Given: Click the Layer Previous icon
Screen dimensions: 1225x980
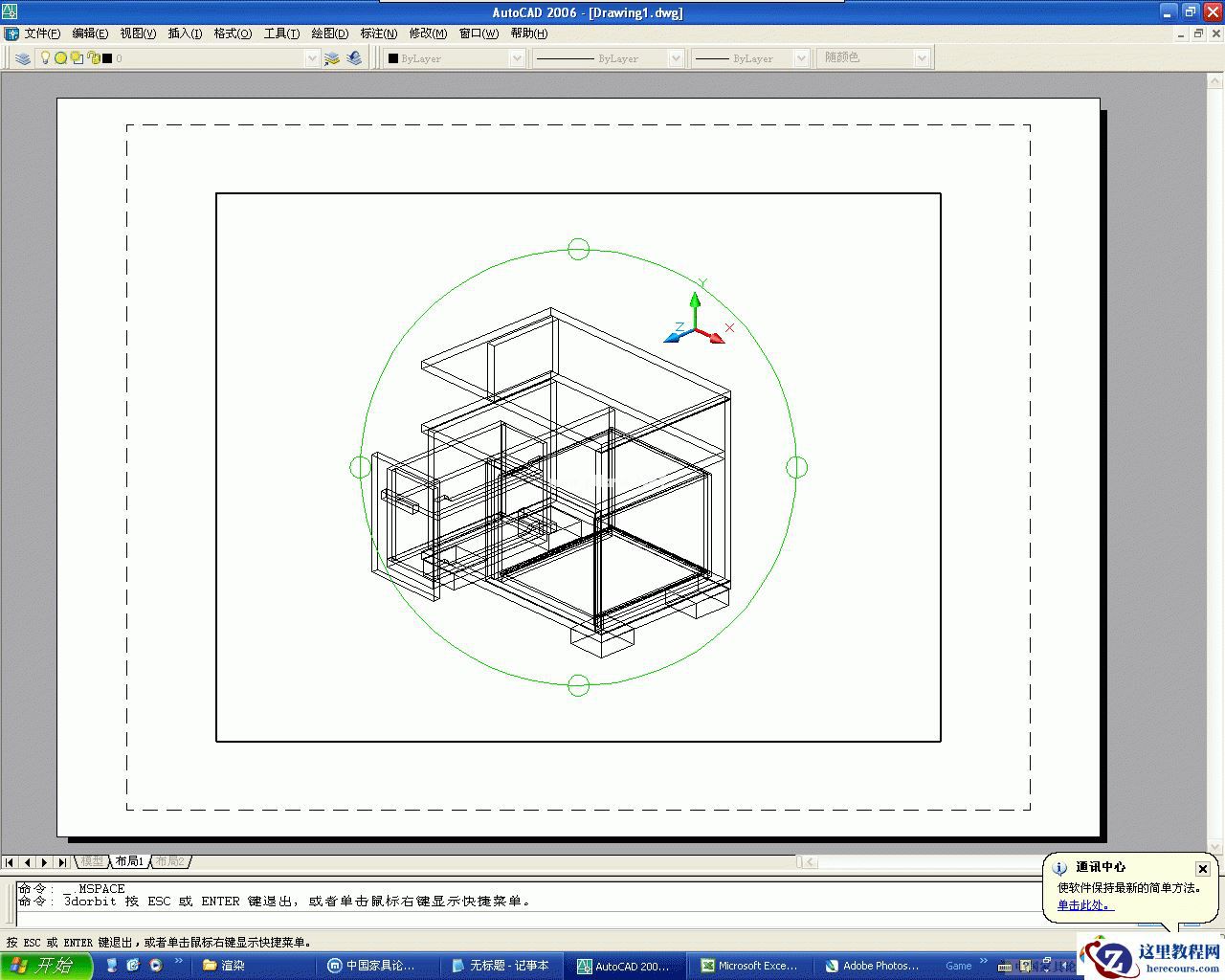Looking at the screenshot, I should 354,58.
